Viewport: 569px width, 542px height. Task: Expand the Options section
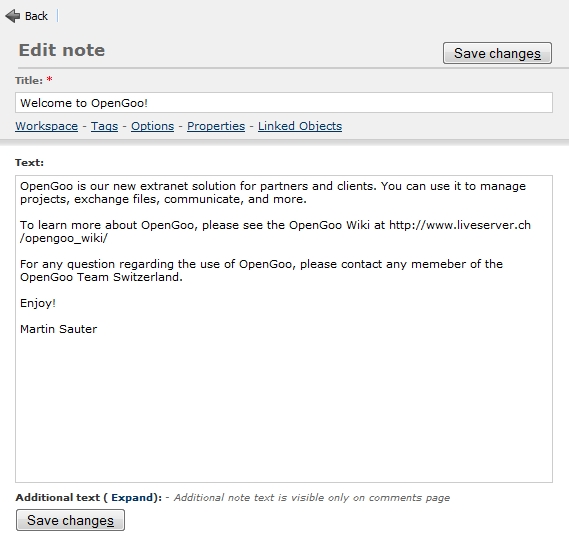pyautogui.click(x=152, y=126)
